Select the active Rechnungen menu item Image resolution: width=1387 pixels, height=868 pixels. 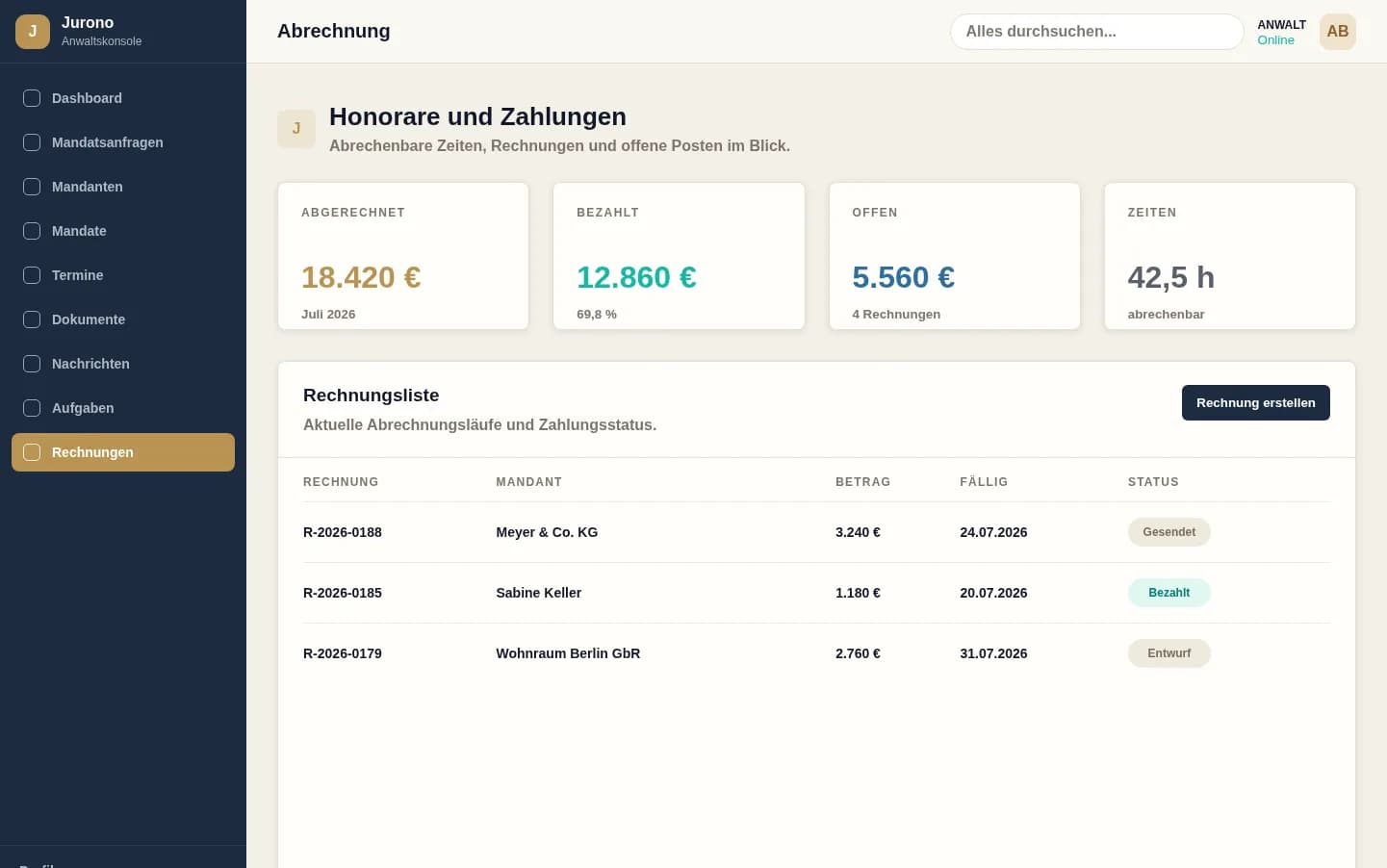[123, 452]
